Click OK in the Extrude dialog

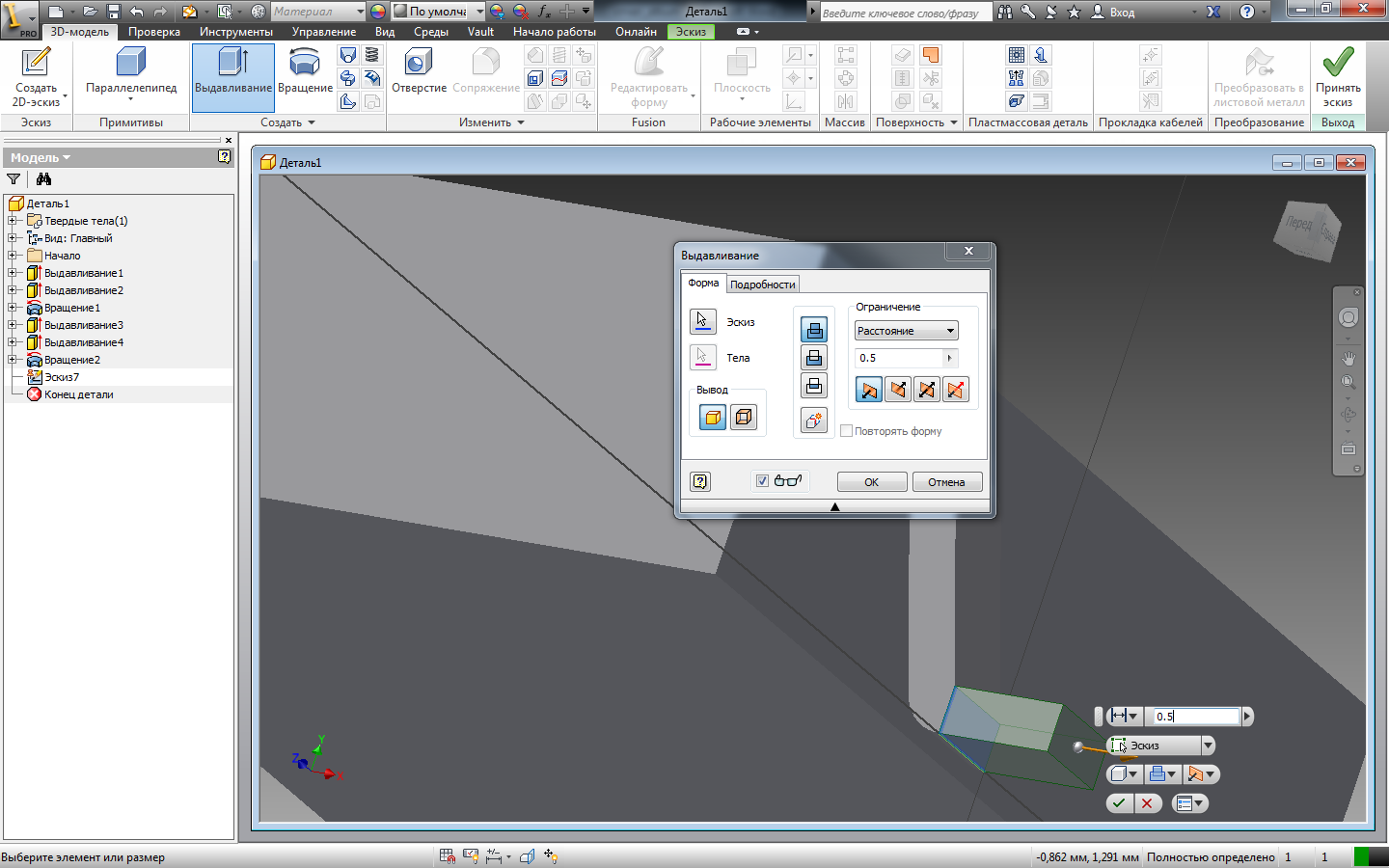point(872,481)
